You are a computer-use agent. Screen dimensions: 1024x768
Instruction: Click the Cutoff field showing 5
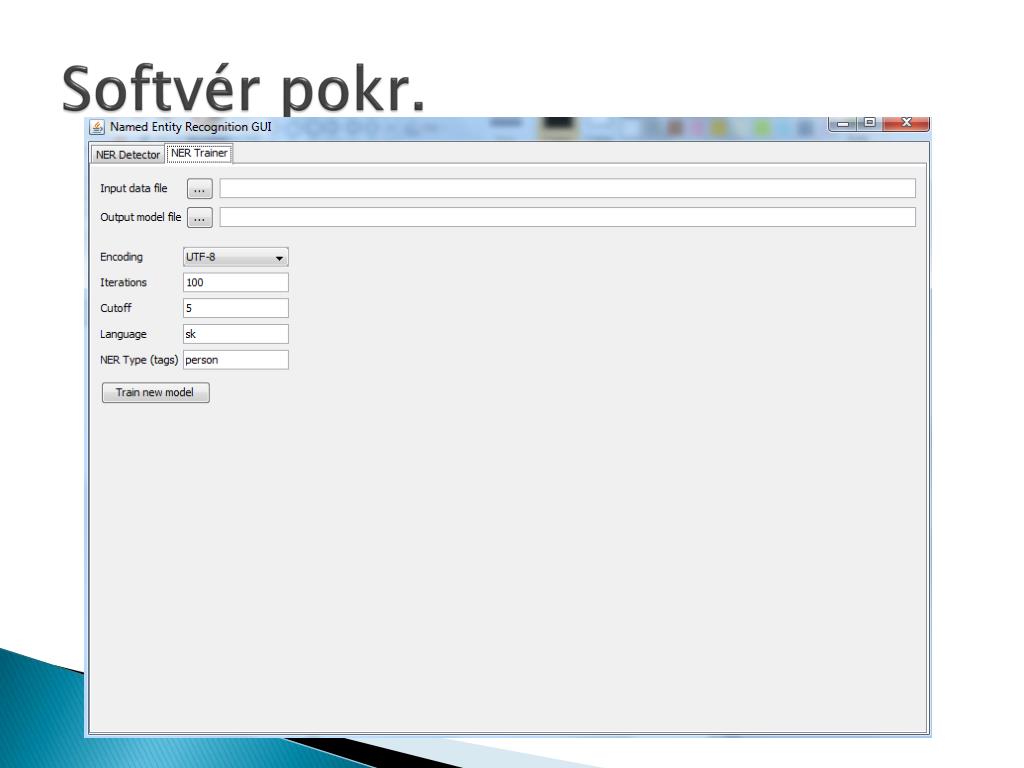(x=236, y=308)
